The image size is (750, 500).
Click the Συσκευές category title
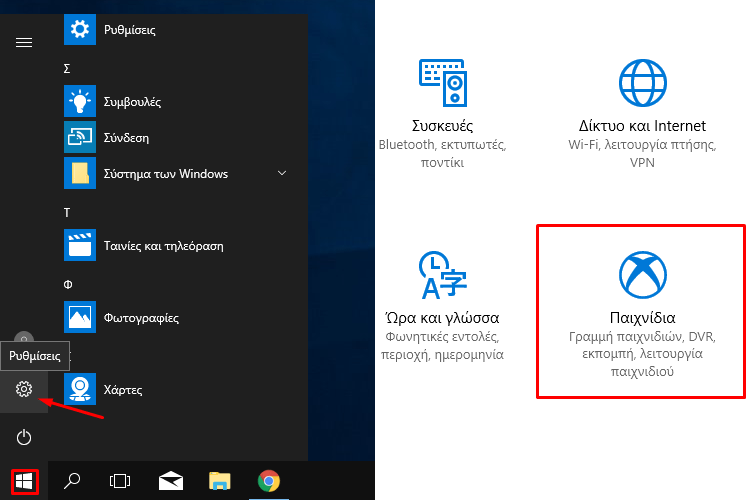[442, 126]
